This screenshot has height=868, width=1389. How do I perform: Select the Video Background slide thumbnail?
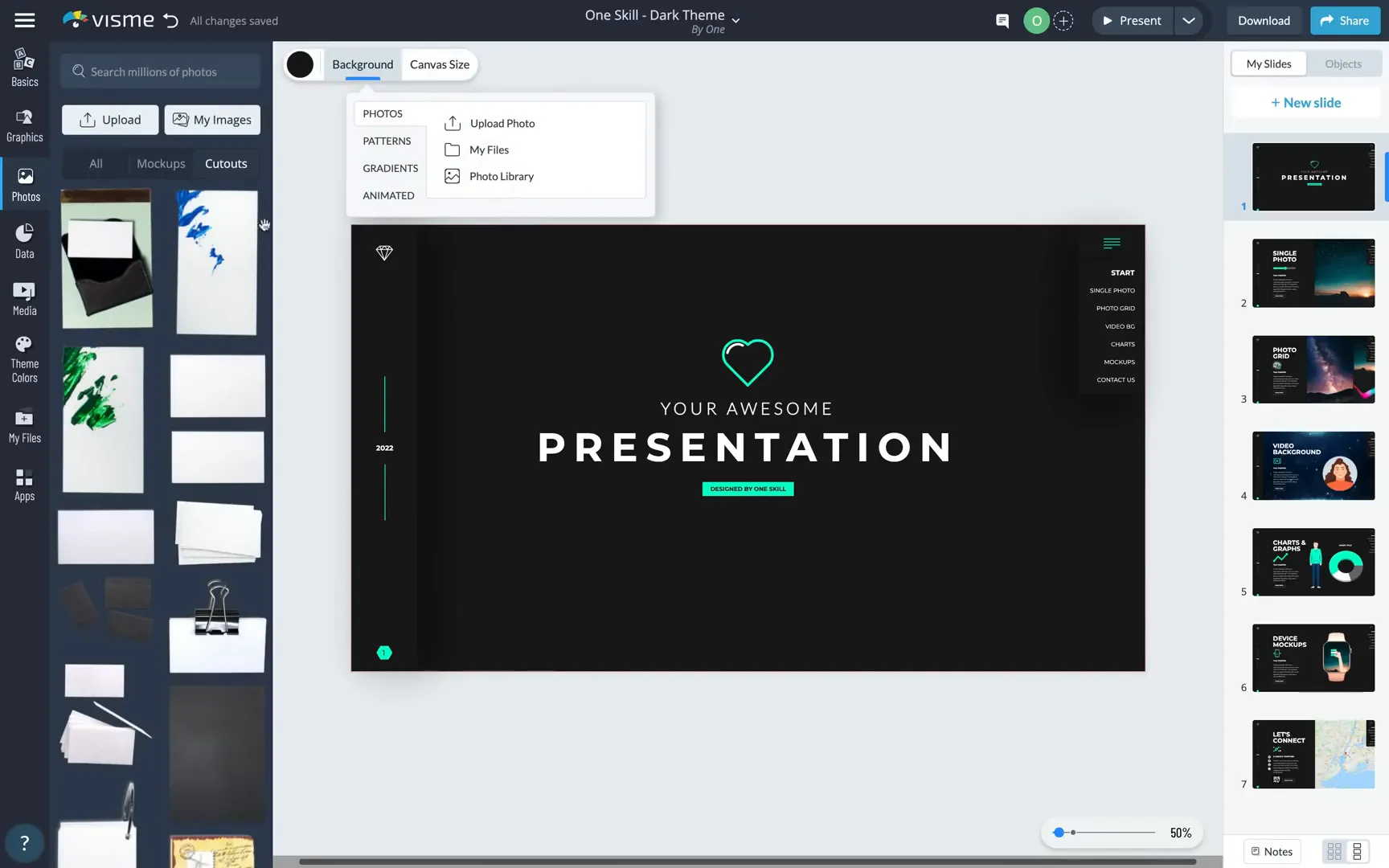tap(1313, 466)
